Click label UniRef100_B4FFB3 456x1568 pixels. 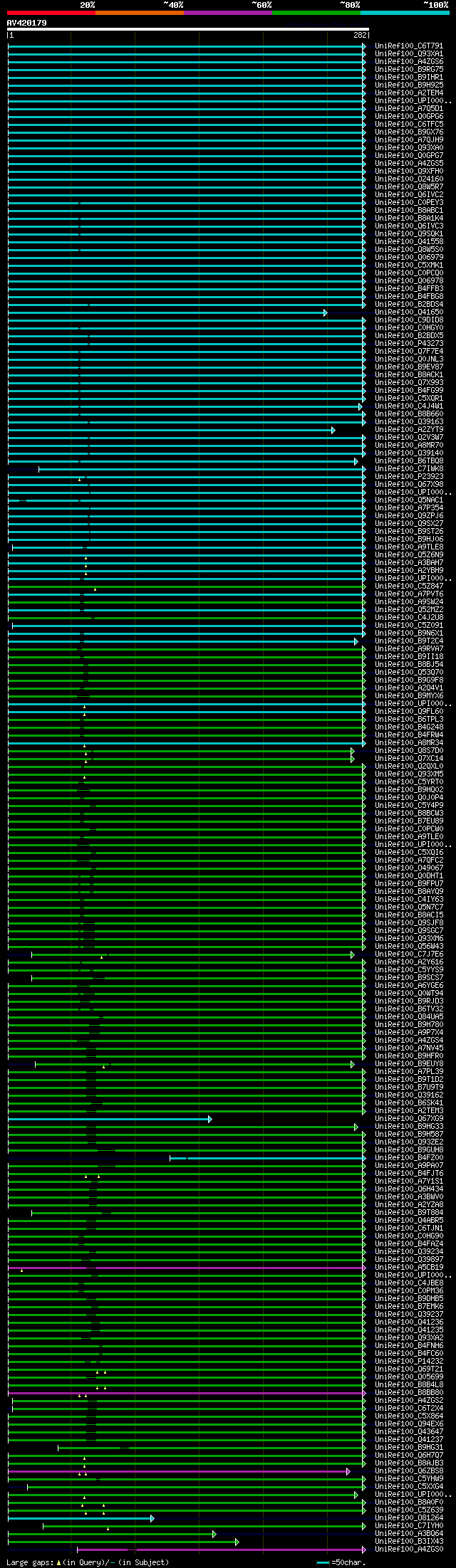pyautogui.click(x=409, y=289)
